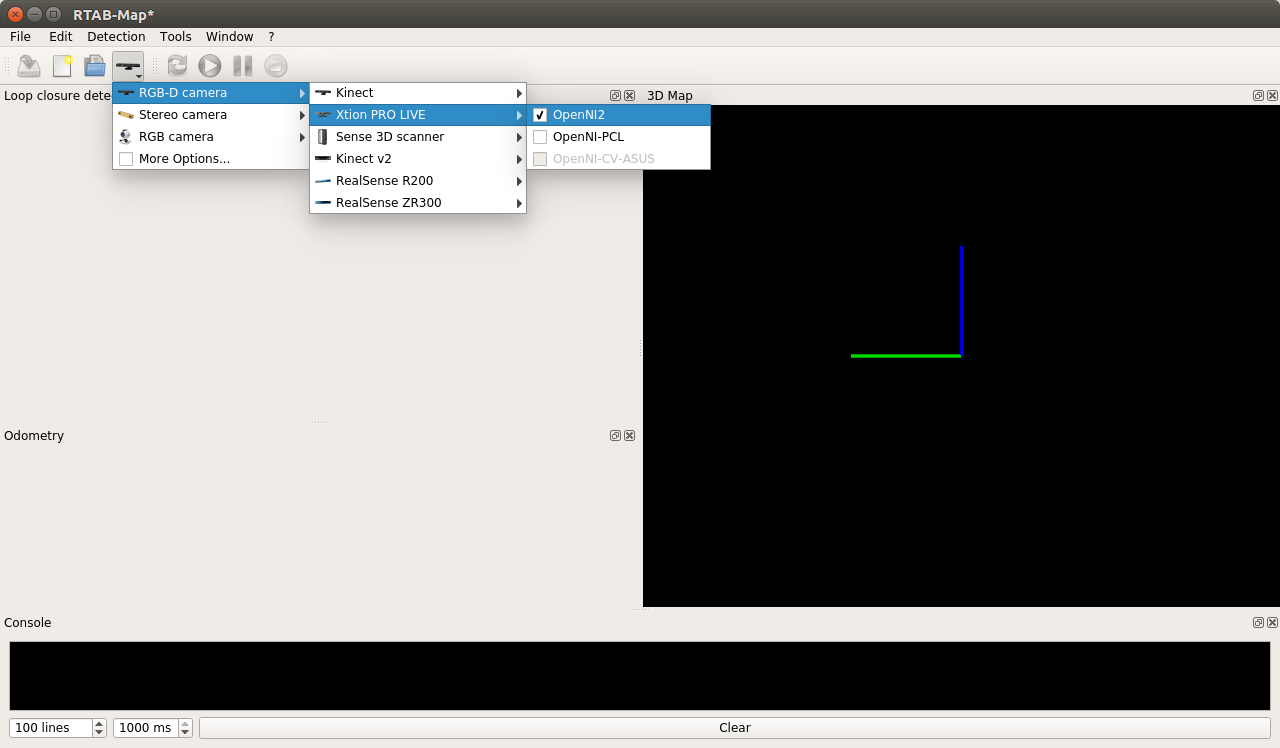Pause detection using the pause icon
This screenshot has height=748, width=1280.
click(x=243, y=66)
